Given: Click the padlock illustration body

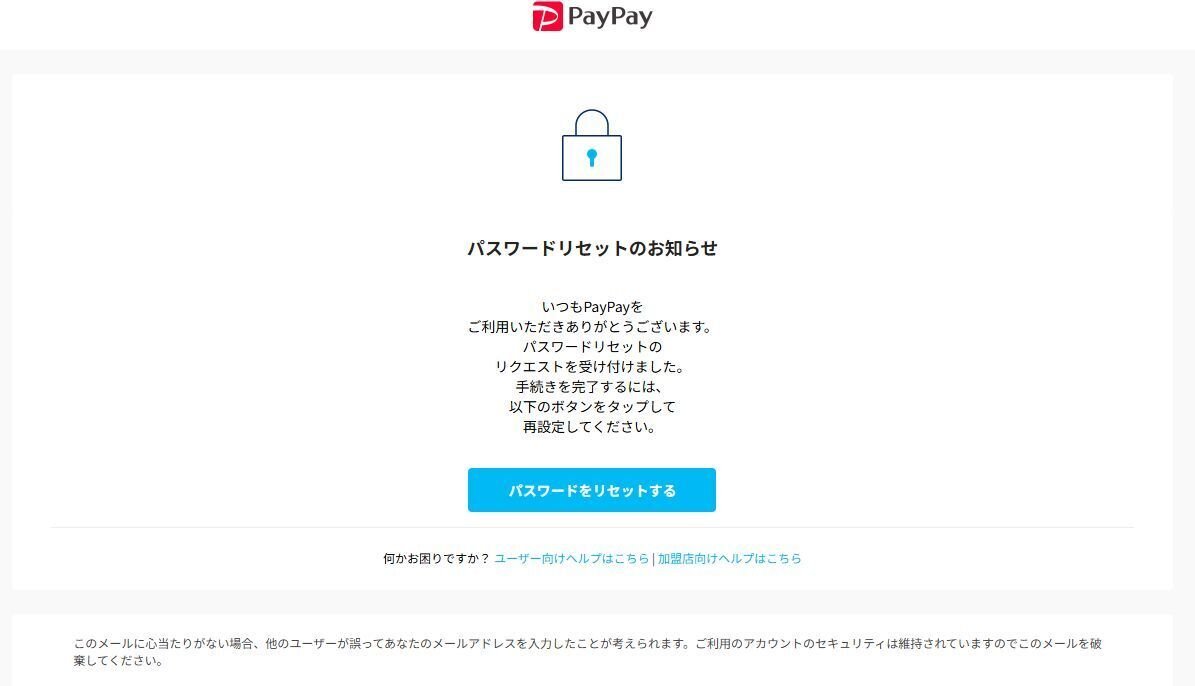Looking at the screenshot, I should click(x=591, y=158).
